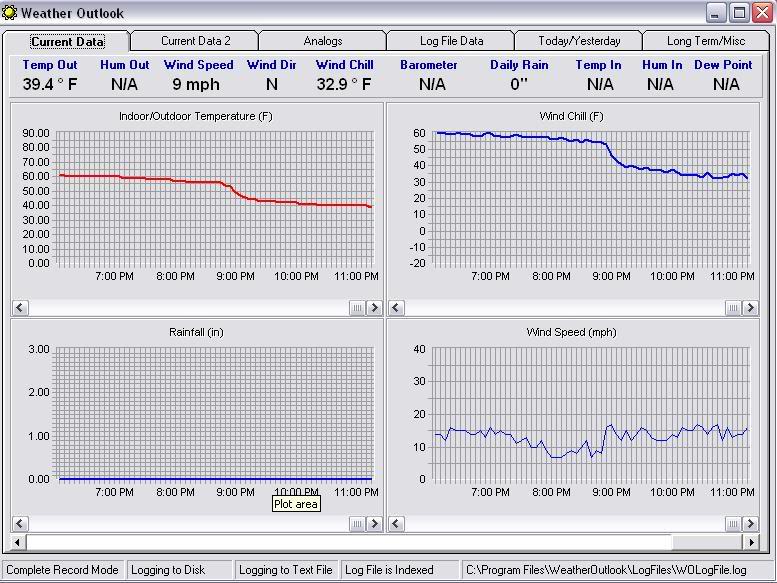Image resolution: width=777 pixels, height=583 pixels.
Task: Click the Temp Out reading of 39.4 °F
Action: click(x=50, y=84)
